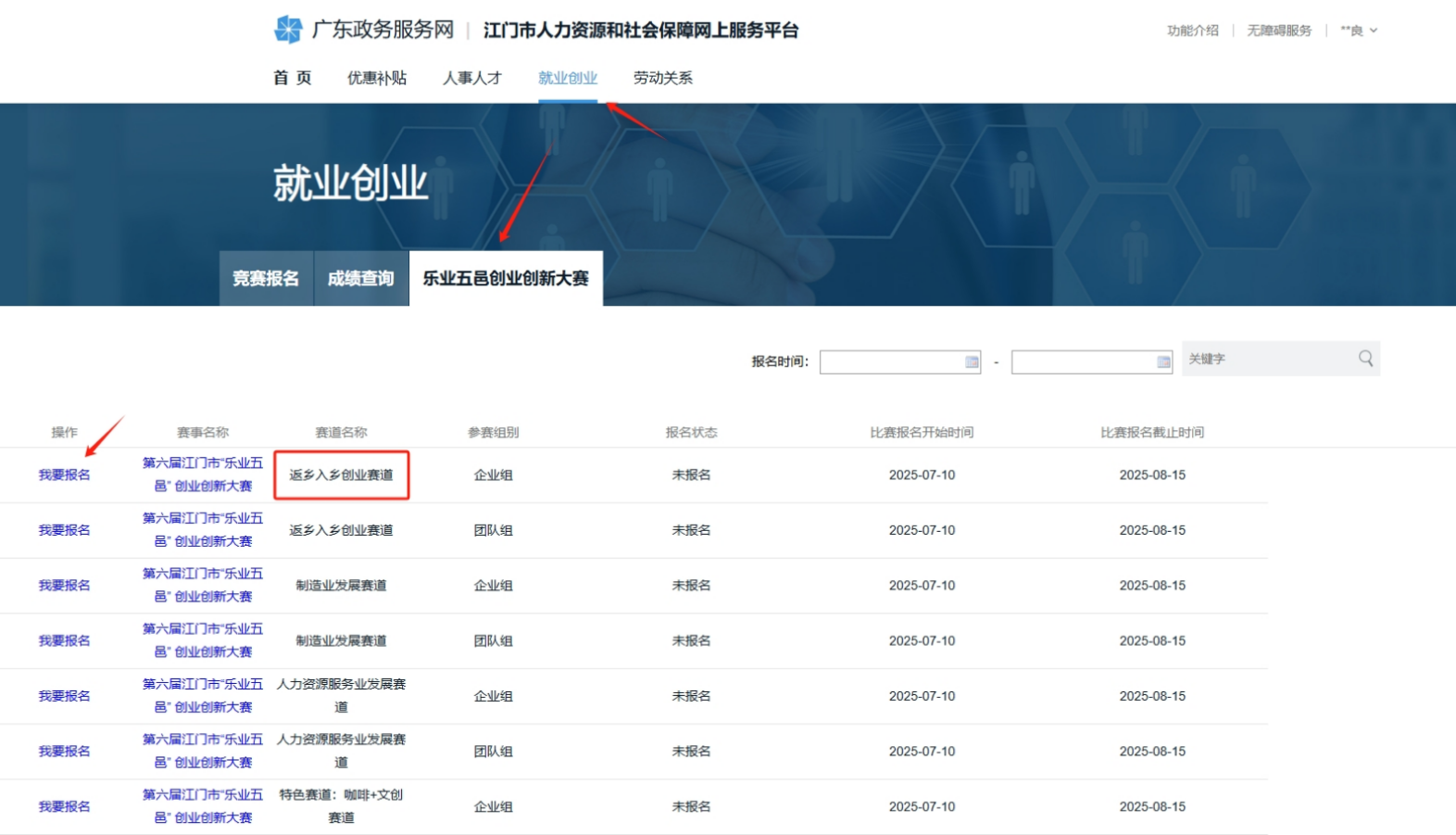Screen dimensions: 1456x835
Task: Click the 关键字 keyword search box
Action: pos(1269,359)
